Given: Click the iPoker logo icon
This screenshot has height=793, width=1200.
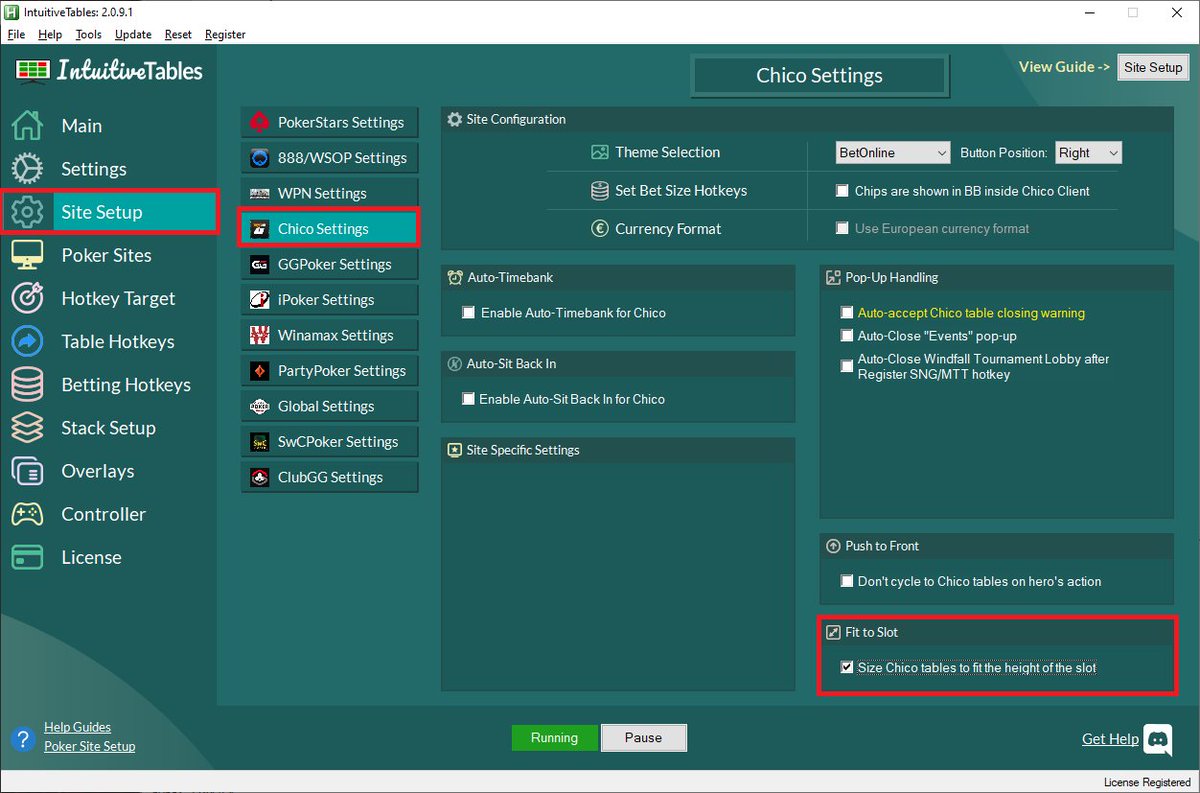Looking at the screenshot, I should click(x=260, y=300).
